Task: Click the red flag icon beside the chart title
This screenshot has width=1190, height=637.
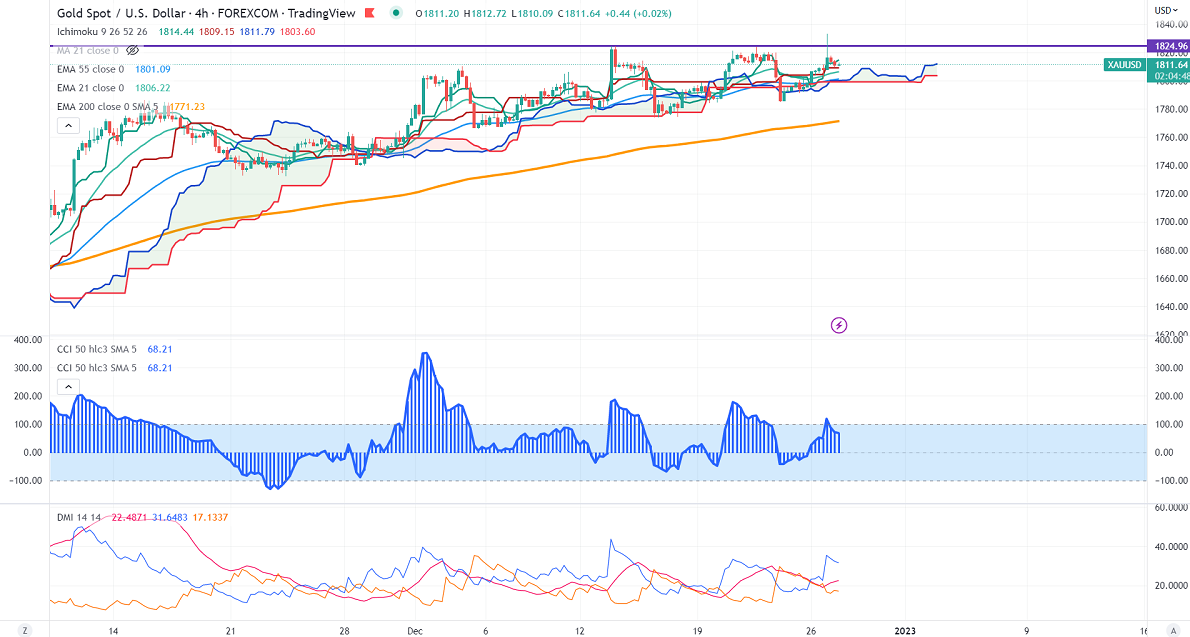Action: coord(371,13)
